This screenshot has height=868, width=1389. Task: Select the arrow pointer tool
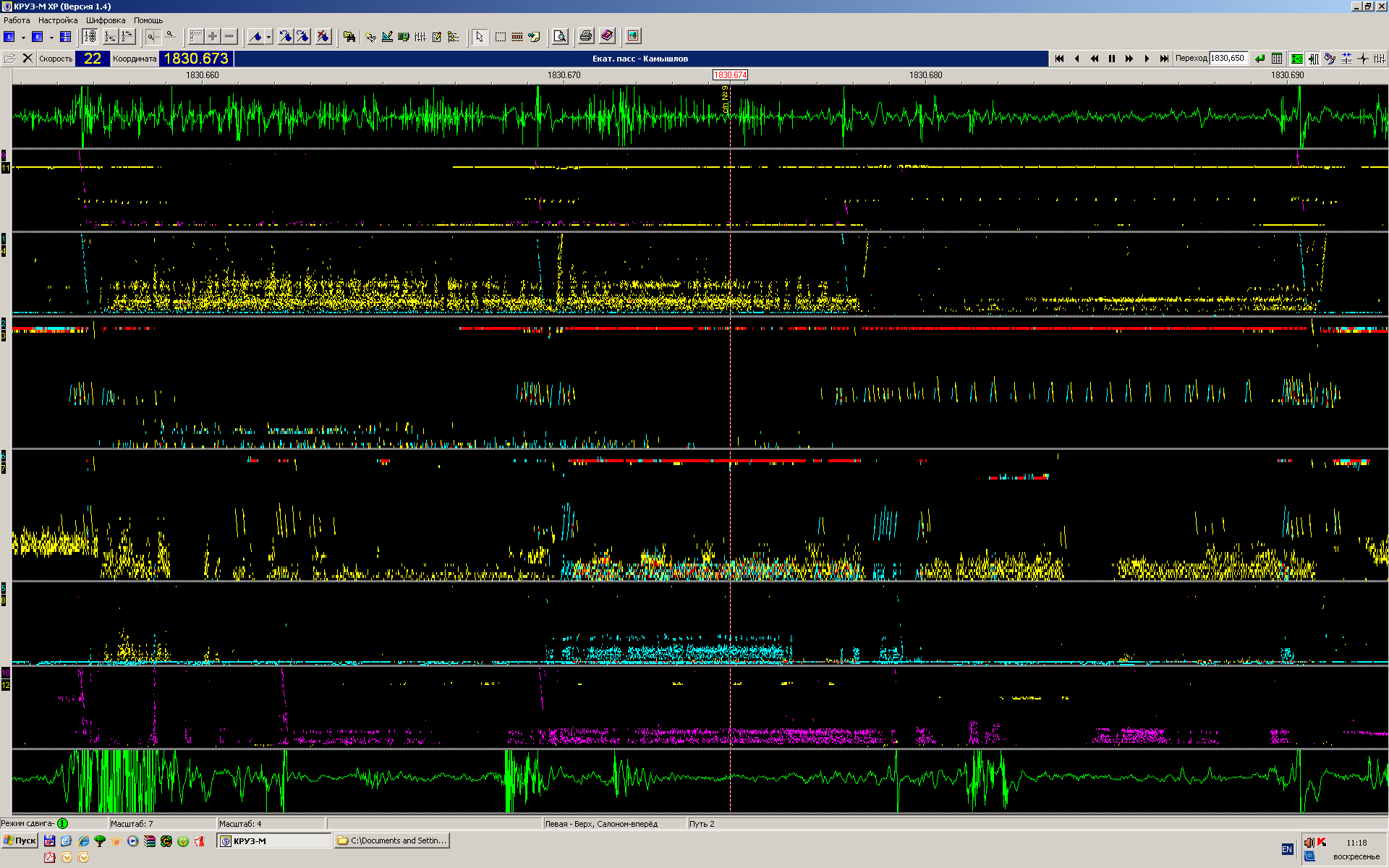[x=479, y=36]
